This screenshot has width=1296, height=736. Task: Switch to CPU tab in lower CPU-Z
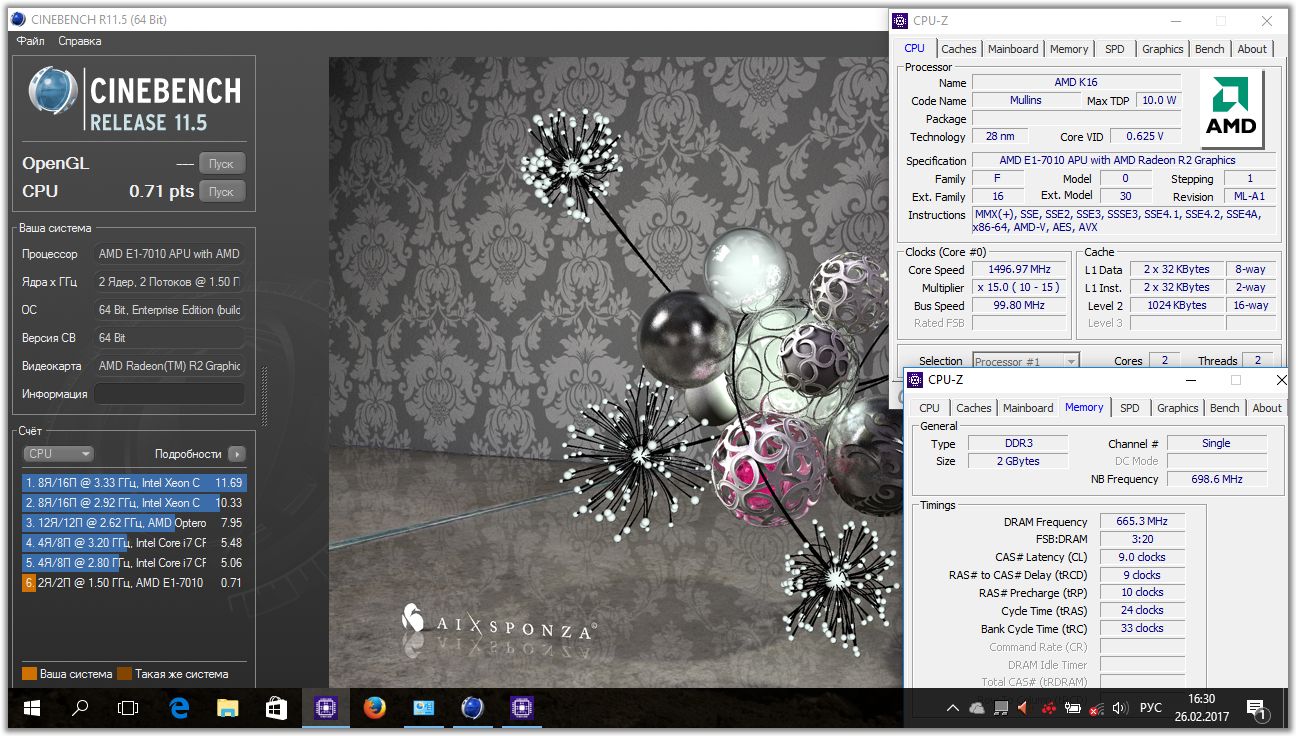[930, 408]
